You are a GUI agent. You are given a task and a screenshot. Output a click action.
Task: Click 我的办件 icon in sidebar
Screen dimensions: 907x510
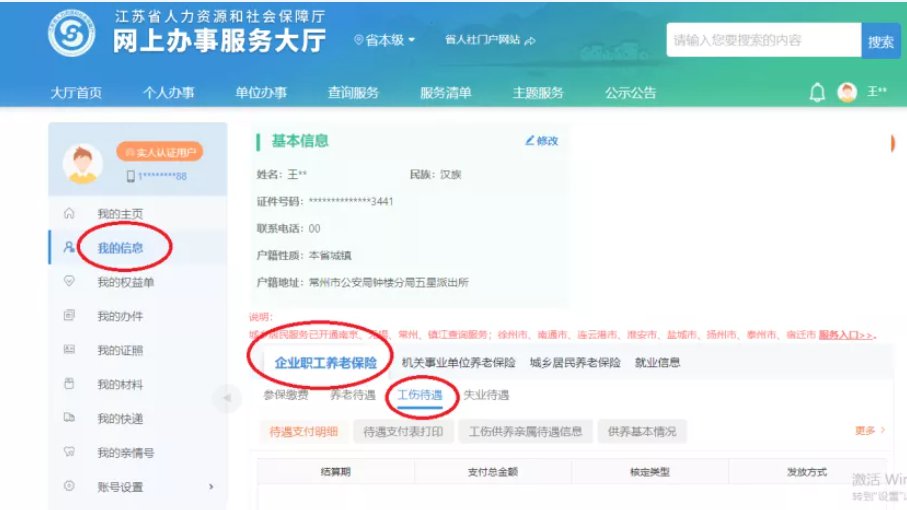click(x=69, y=315)
